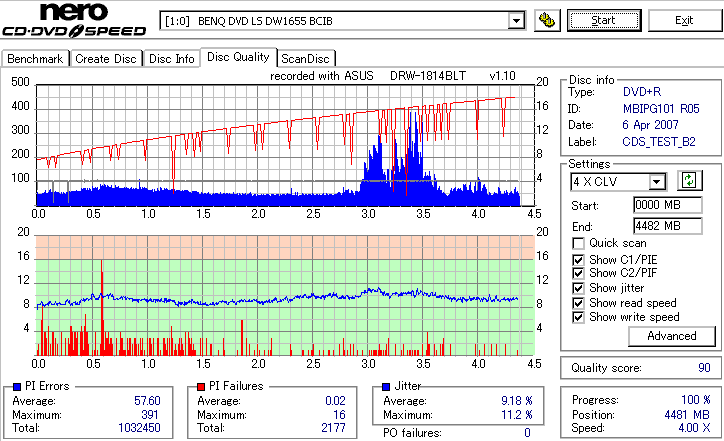The image size is (724, 441).
Task: Click the End 4482 MB field
Action: (x=668, y=226)
